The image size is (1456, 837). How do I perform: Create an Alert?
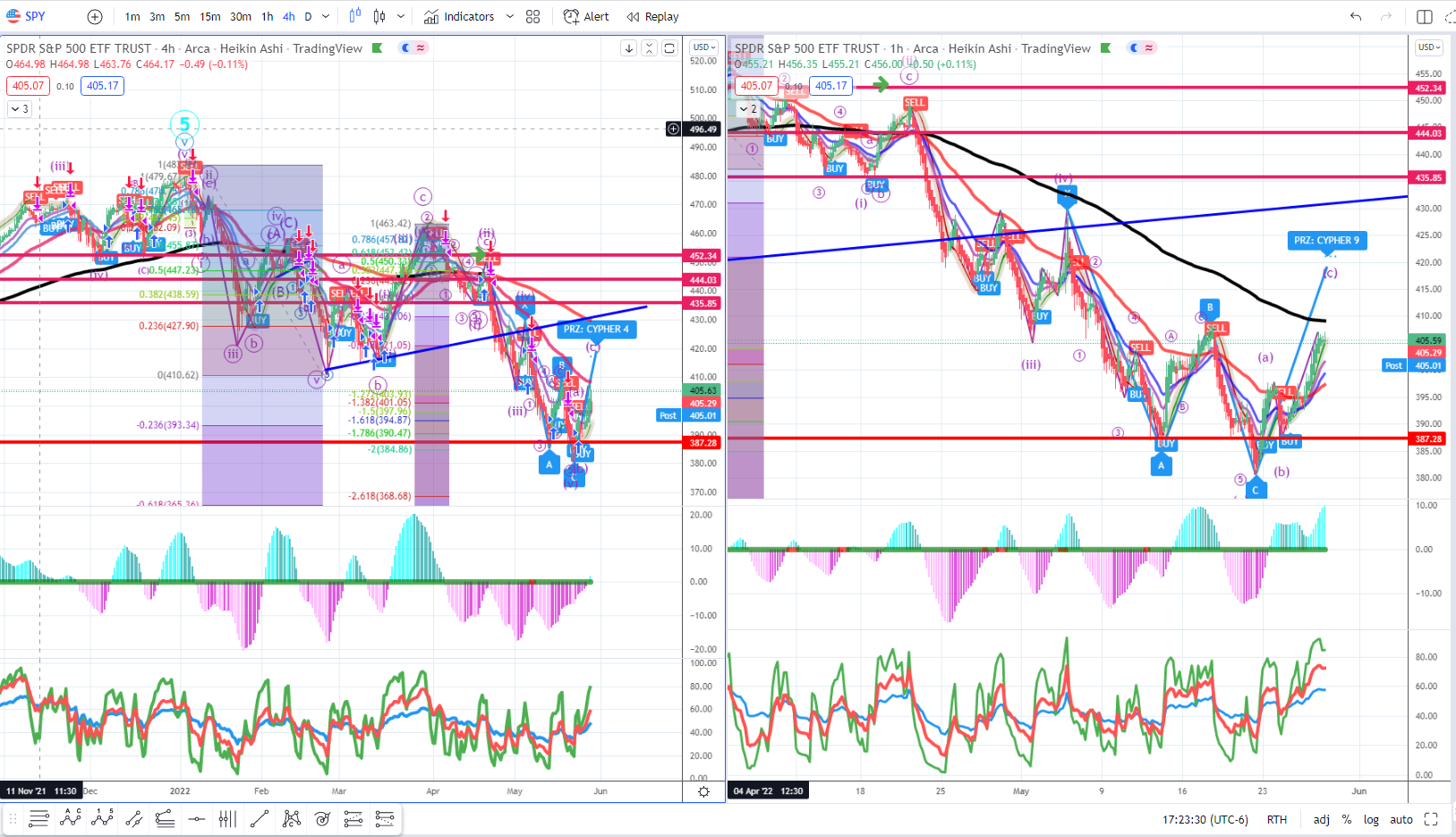[x=586, y=16]
